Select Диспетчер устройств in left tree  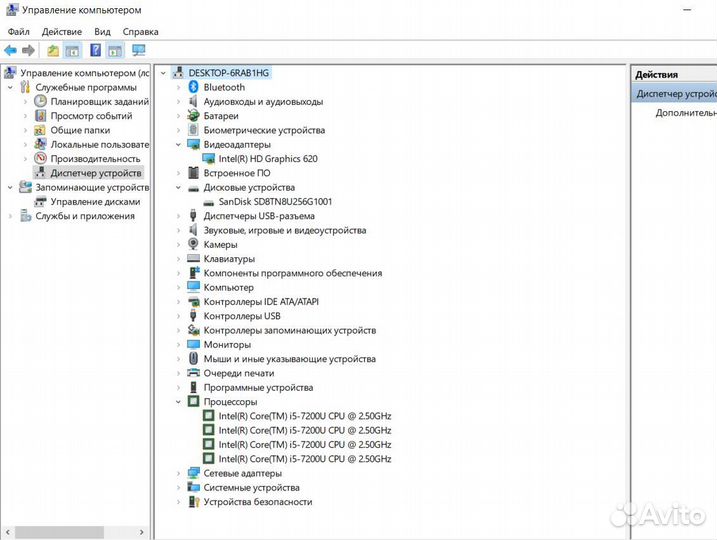click(96, 173)
